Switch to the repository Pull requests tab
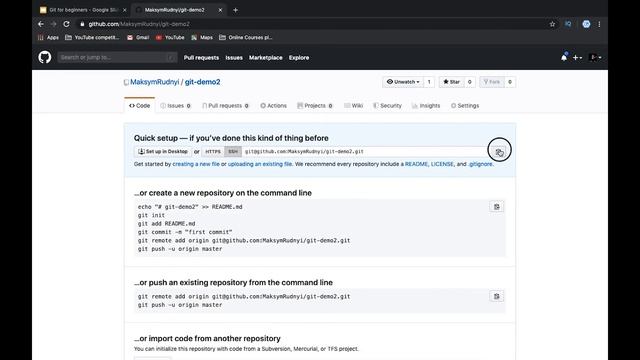The image size is (640, 360). pos(225,106)
